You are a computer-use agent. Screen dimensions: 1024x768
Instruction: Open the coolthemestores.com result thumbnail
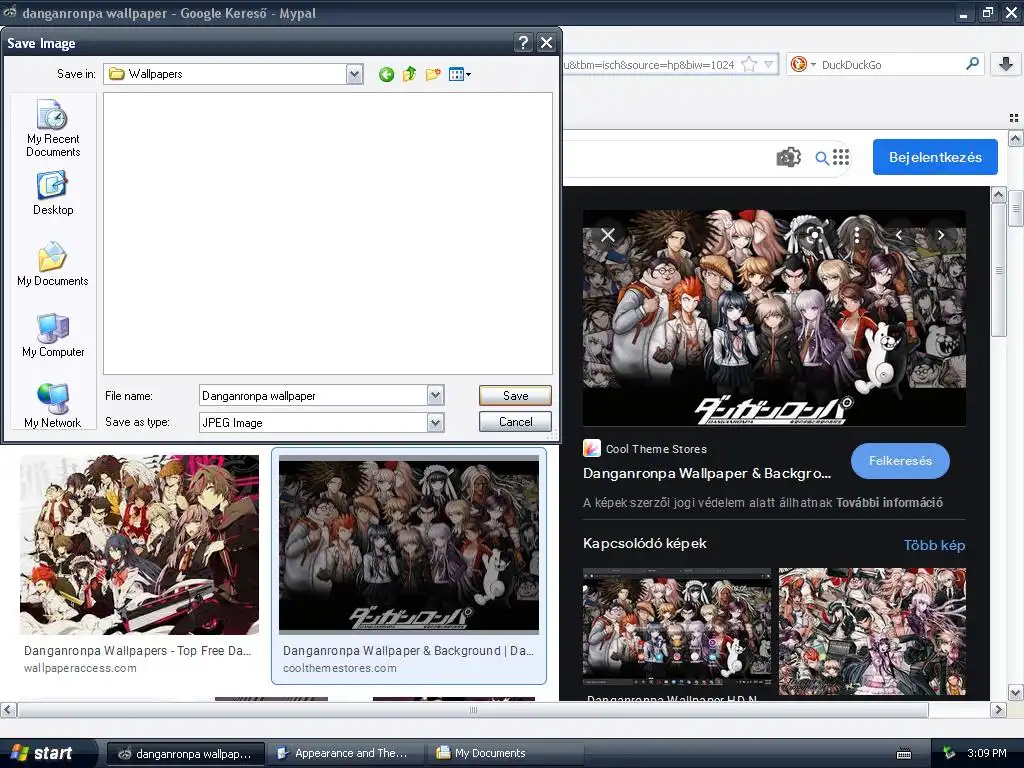click(x=409, y=545)
